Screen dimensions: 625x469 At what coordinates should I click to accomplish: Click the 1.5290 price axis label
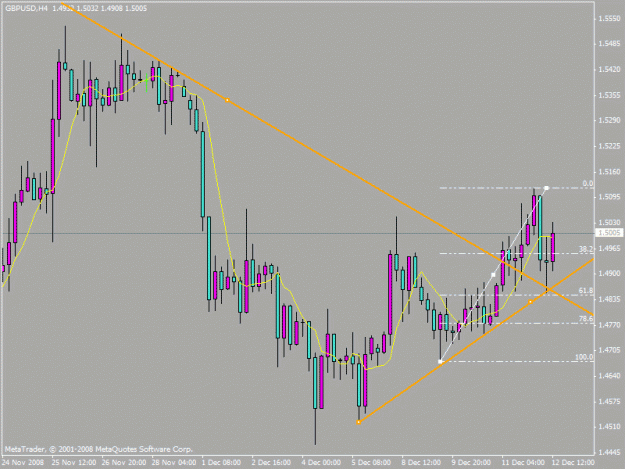609,120
